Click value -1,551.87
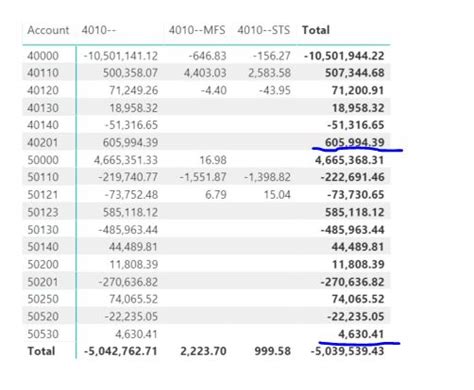The width and height of the screenshot is (474, 390). pos(203,177)
